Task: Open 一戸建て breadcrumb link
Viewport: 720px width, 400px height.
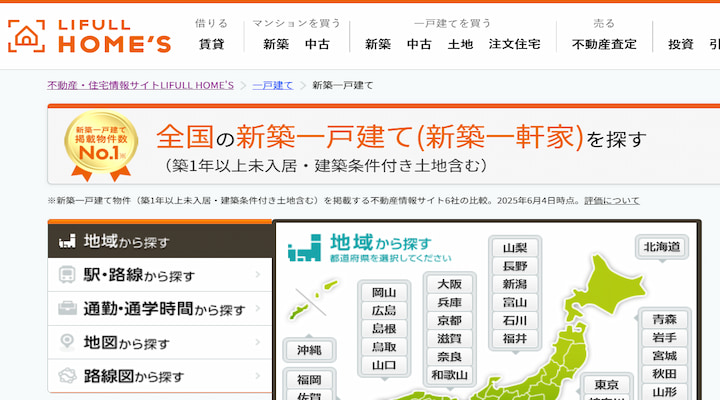Action: (x=273, y=85)
